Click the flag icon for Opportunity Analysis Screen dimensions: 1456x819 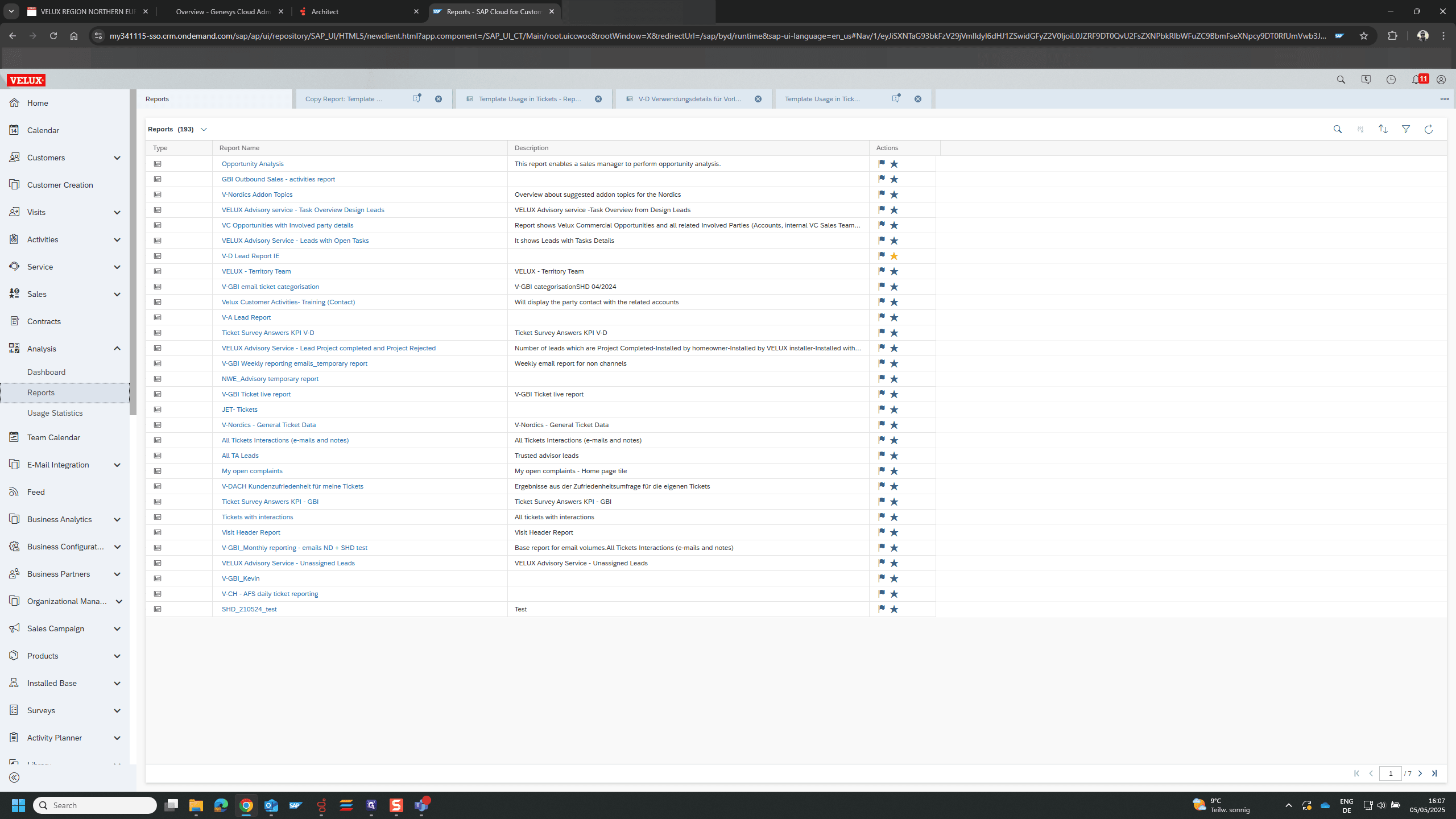pos(882,163)
